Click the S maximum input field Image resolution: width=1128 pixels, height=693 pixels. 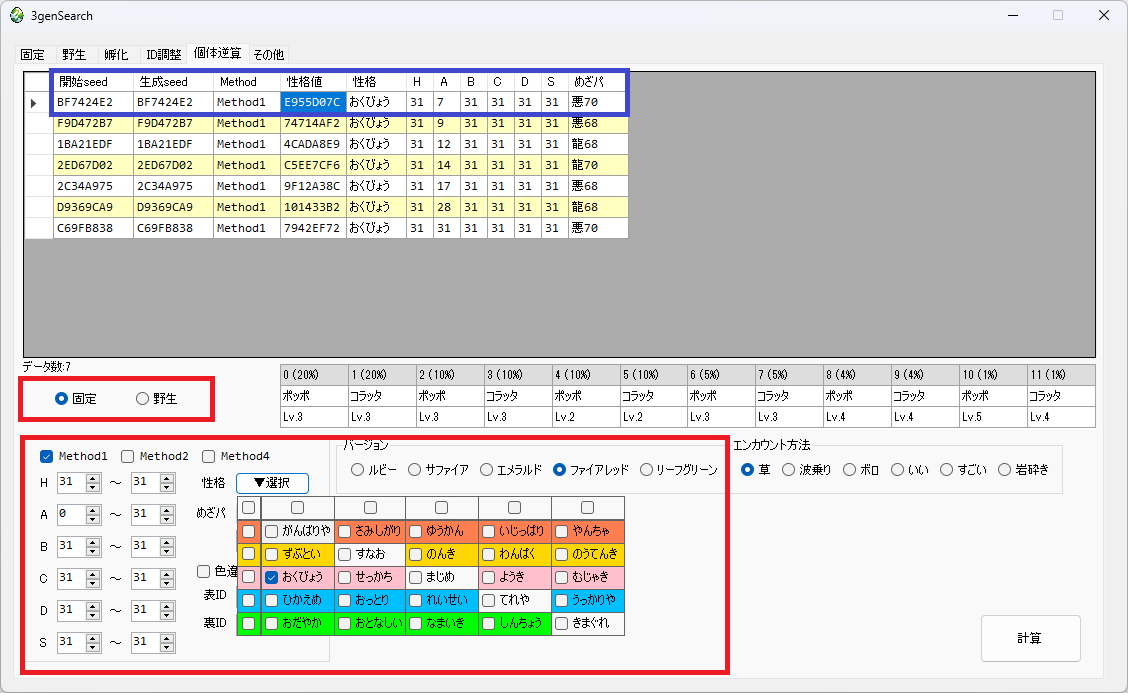(145, 643)
